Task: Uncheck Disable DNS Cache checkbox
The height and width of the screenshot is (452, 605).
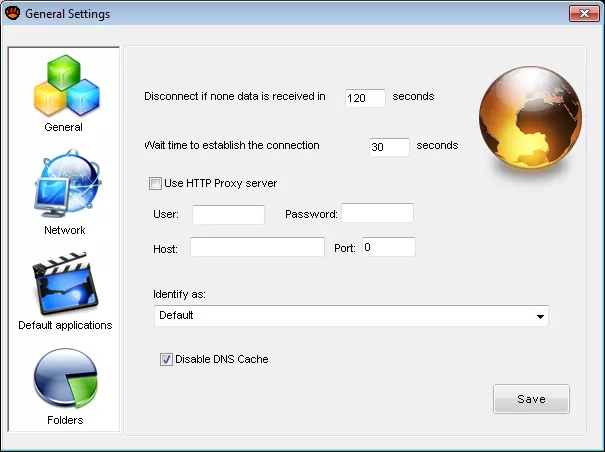Action: (166, 359)
